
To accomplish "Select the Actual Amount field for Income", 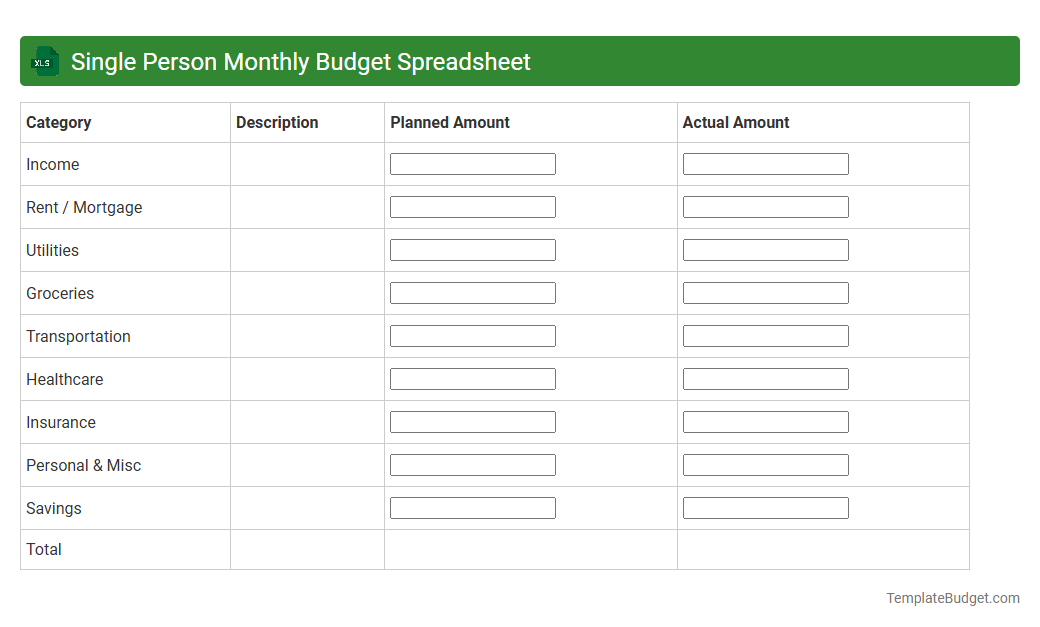I will [765, 163].
